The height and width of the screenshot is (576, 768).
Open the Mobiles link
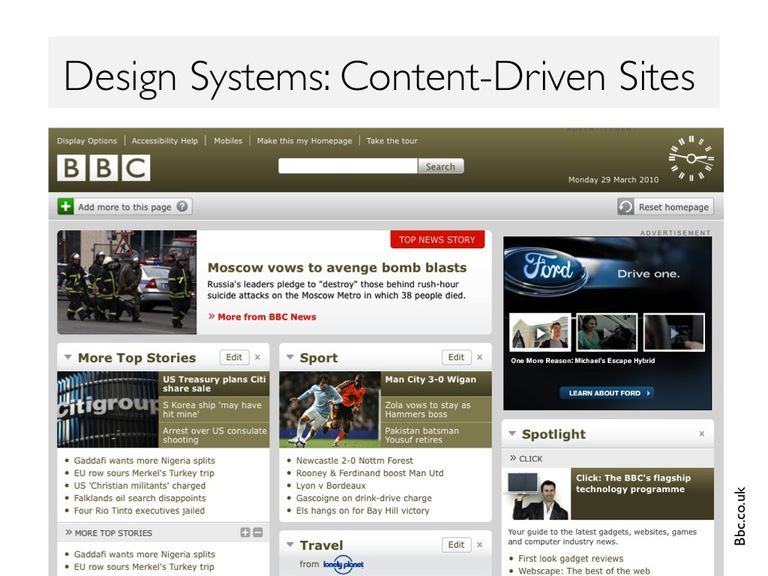coord(228,141)
